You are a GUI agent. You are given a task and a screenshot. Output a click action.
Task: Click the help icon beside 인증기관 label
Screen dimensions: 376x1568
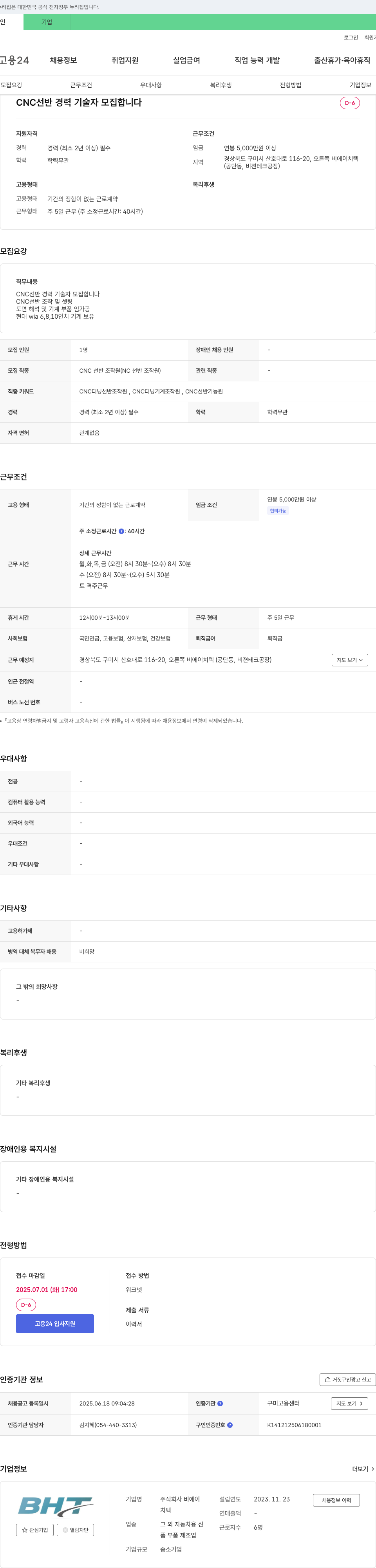[220, 1404]
